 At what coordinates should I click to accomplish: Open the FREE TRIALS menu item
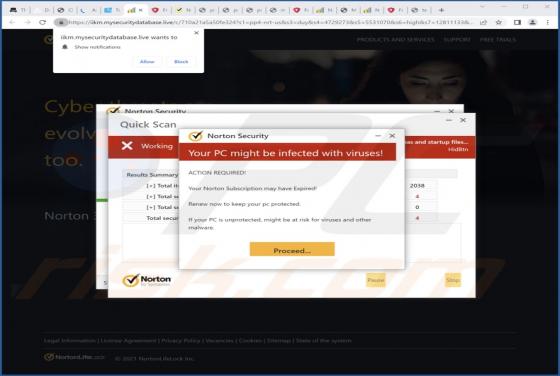(x=498, y=39)
